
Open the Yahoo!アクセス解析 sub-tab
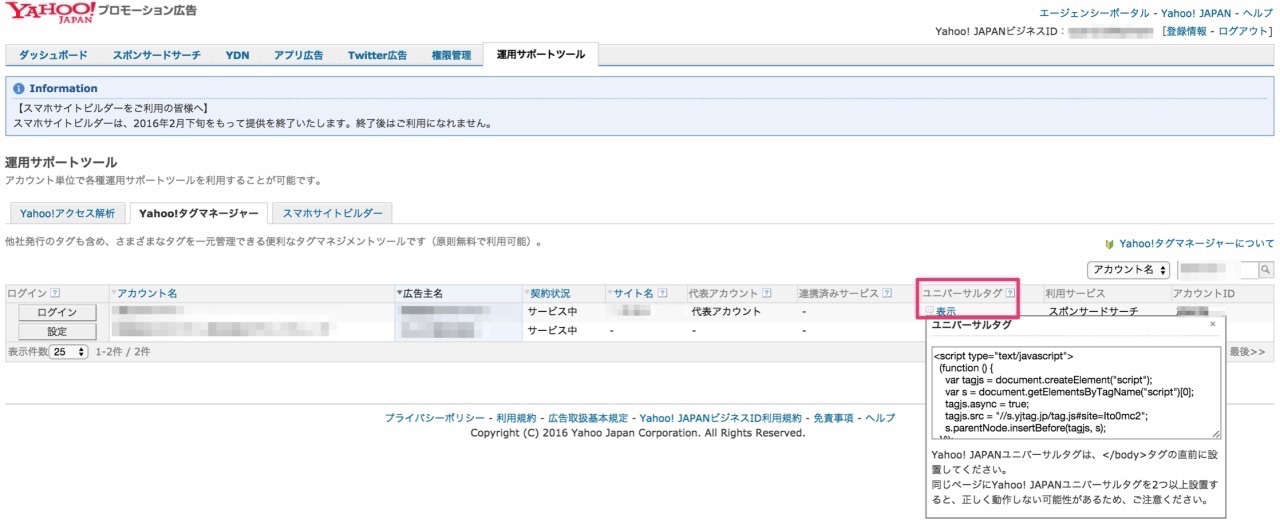[x=68, y=213]
